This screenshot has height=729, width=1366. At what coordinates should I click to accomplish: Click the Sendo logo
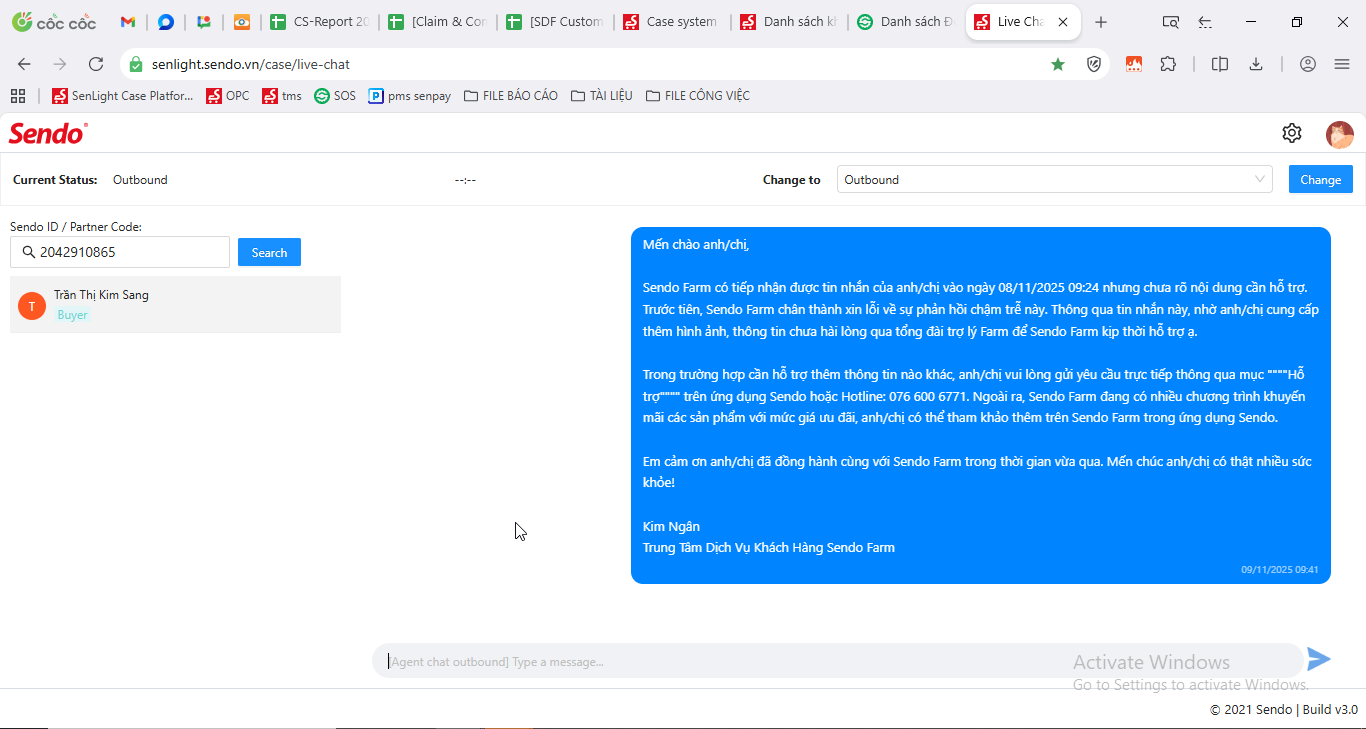pyautogui.click(x=48, y=133)
